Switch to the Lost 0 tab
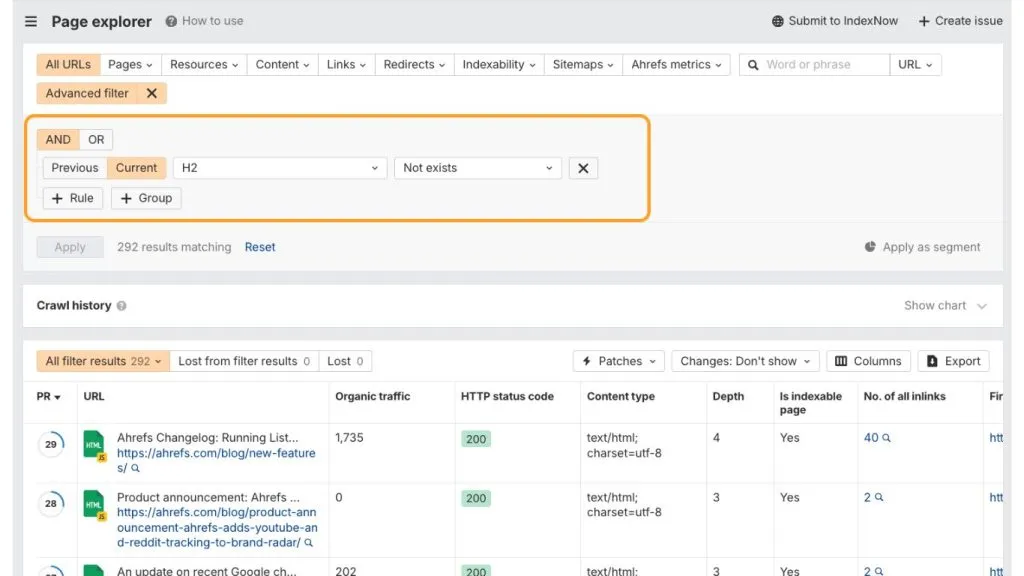 pyautogui.click(x=345, y=361)
